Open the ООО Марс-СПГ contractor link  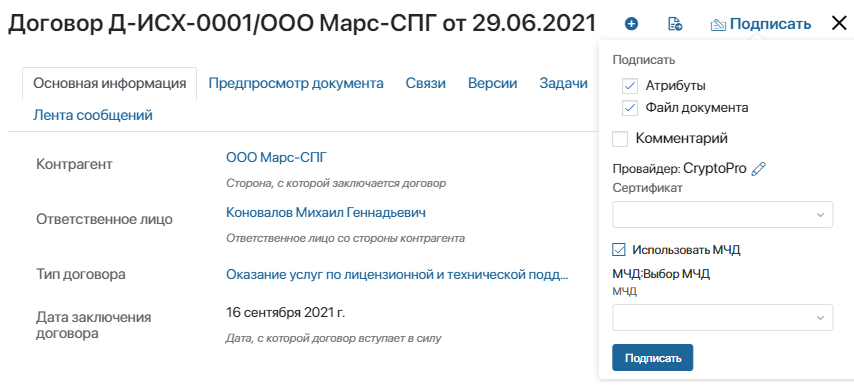[277, 158]
